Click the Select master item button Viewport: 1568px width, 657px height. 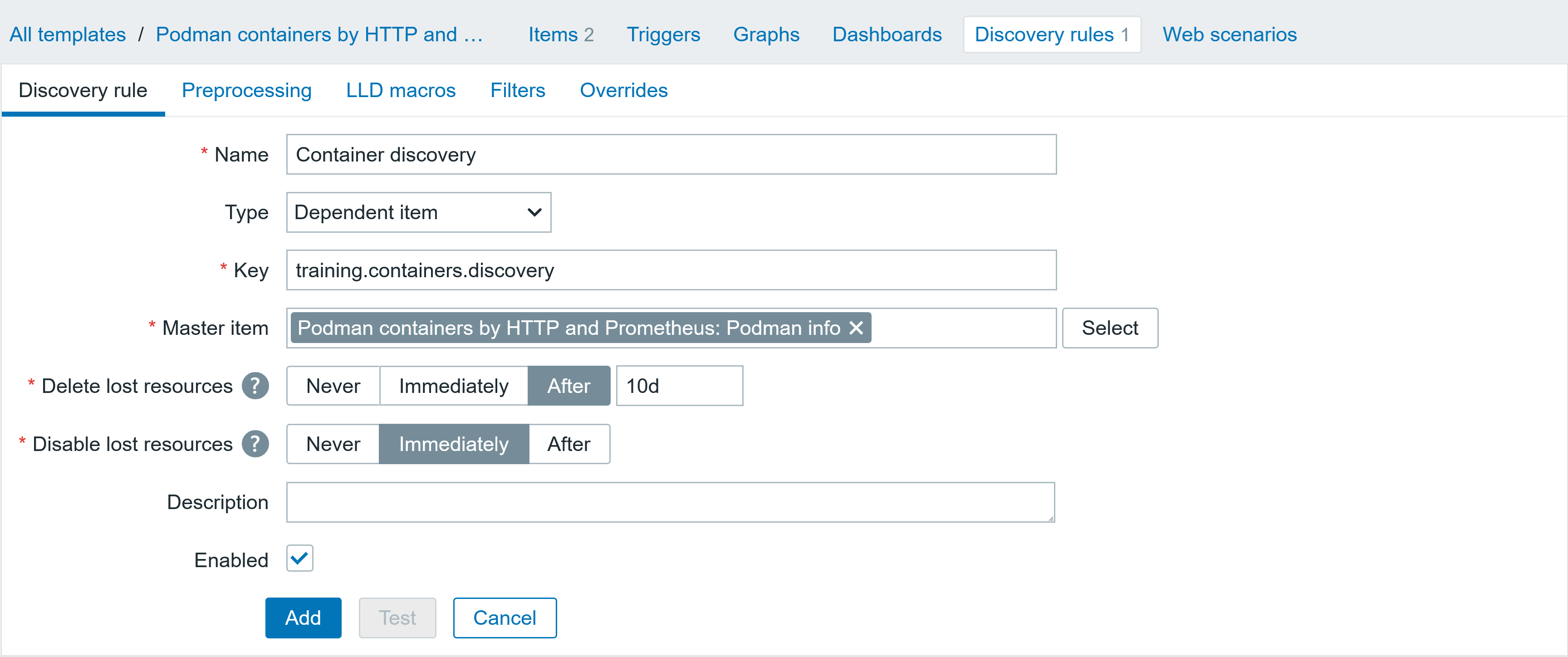(x=1110, y=328)
